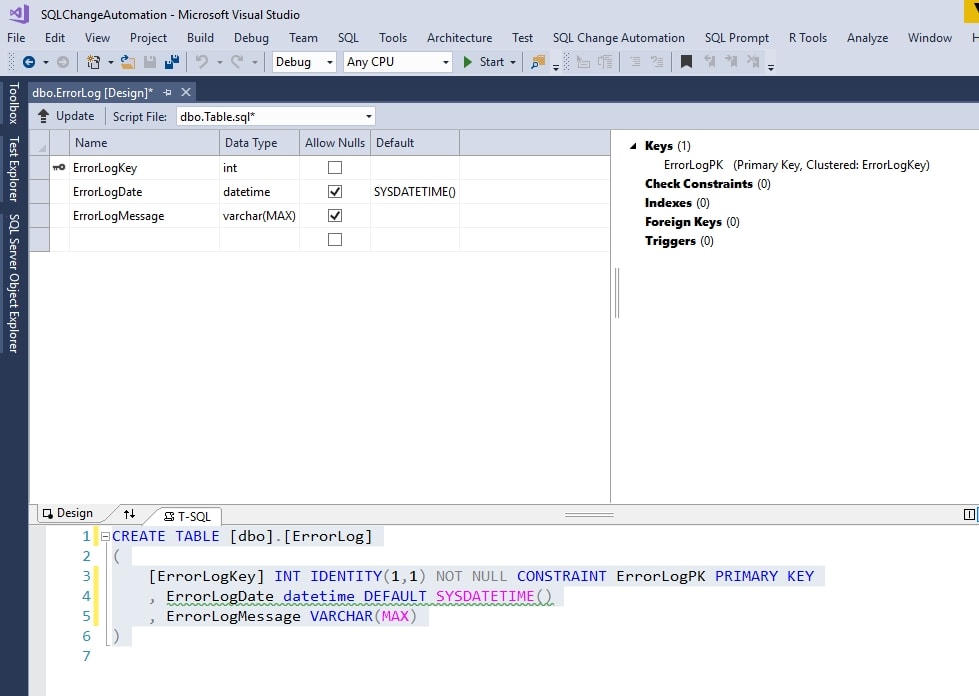Click the Save floppy disk icon
This screenshot has width=979, height=696.
click(150, 62)
